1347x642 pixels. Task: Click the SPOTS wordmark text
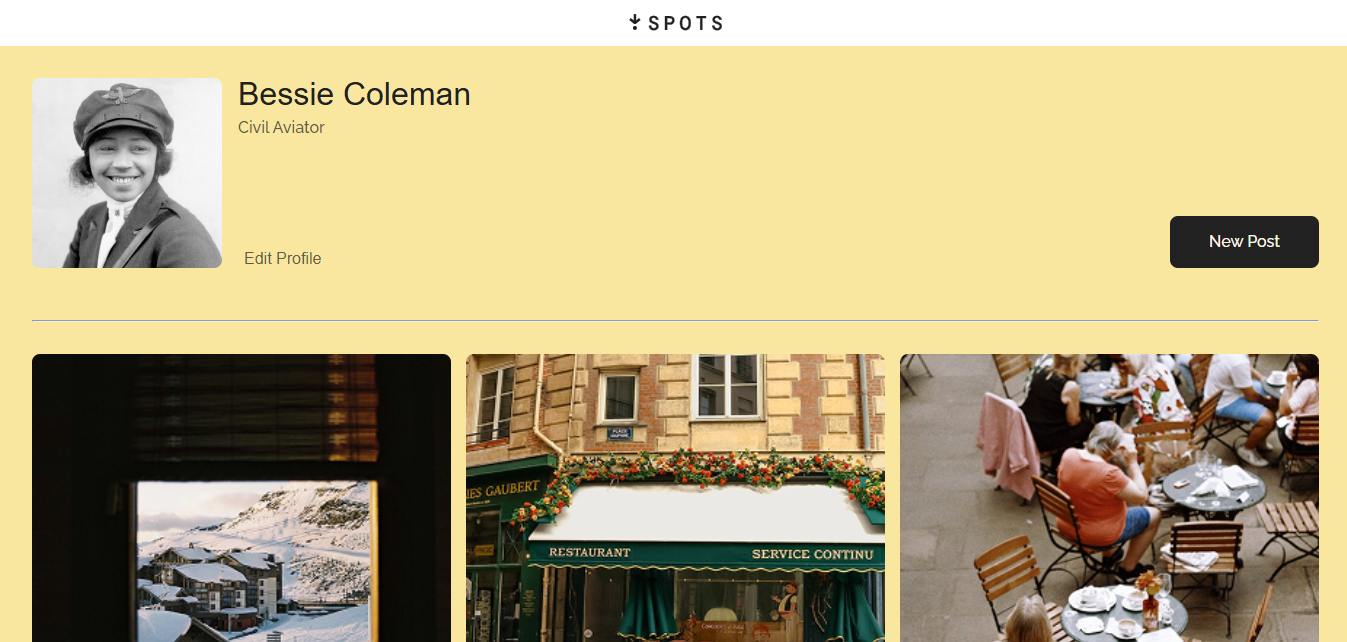tap(686, 23)
